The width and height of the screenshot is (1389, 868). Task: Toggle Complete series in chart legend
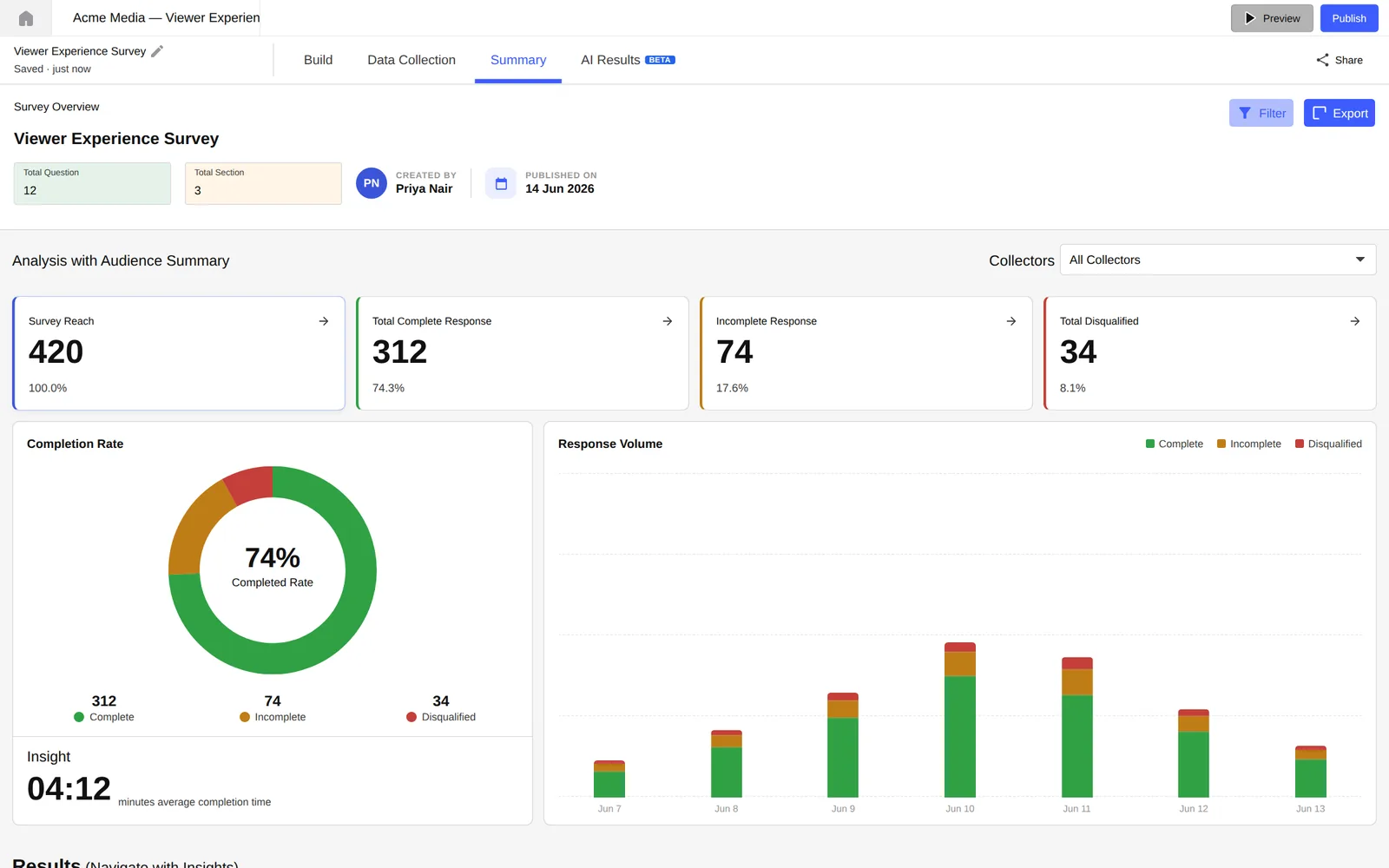1175,444
